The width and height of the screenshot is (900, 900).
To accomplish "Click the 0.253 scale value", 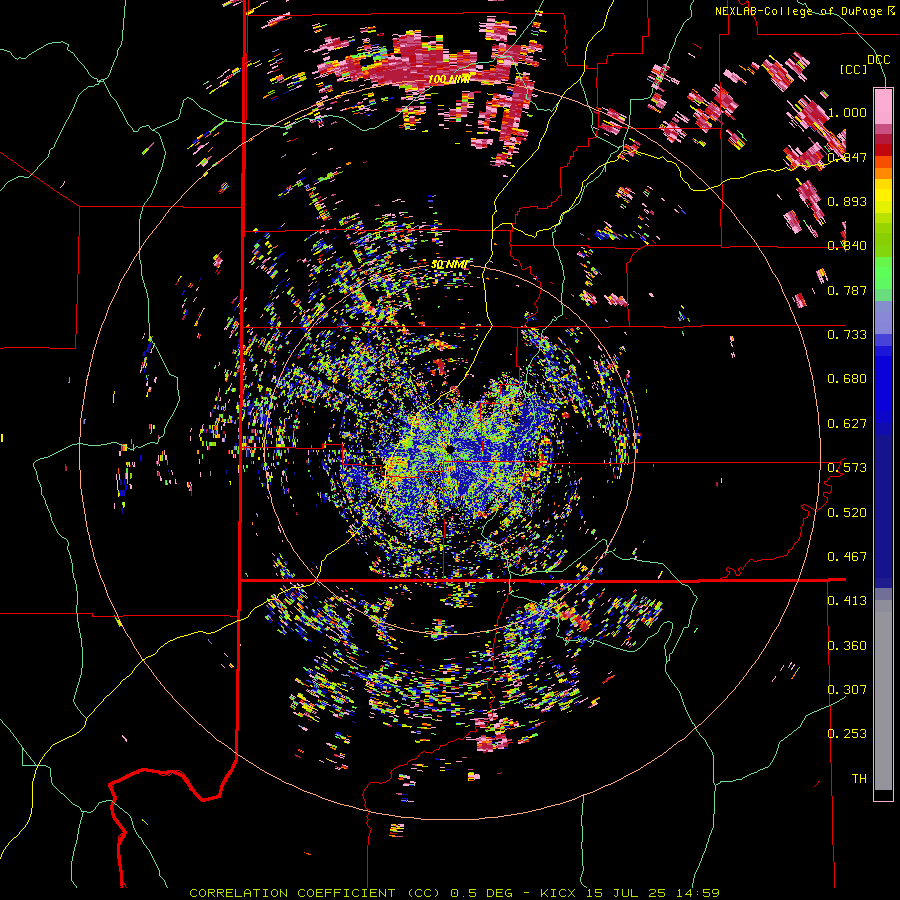I will point(847,734).
